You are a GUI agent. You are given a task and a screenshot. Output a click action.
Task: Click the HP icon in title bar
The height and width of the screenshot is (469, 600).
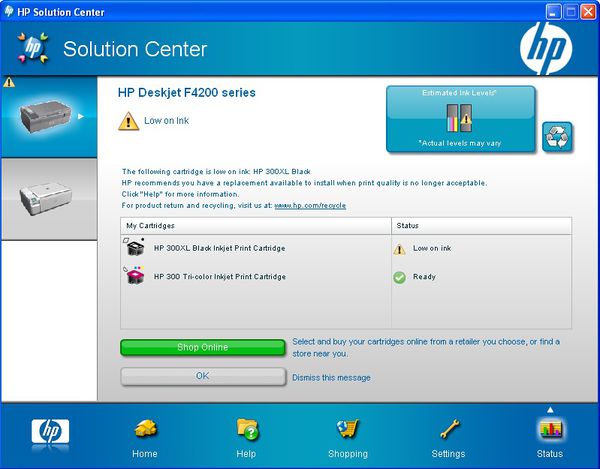point(8,11)
